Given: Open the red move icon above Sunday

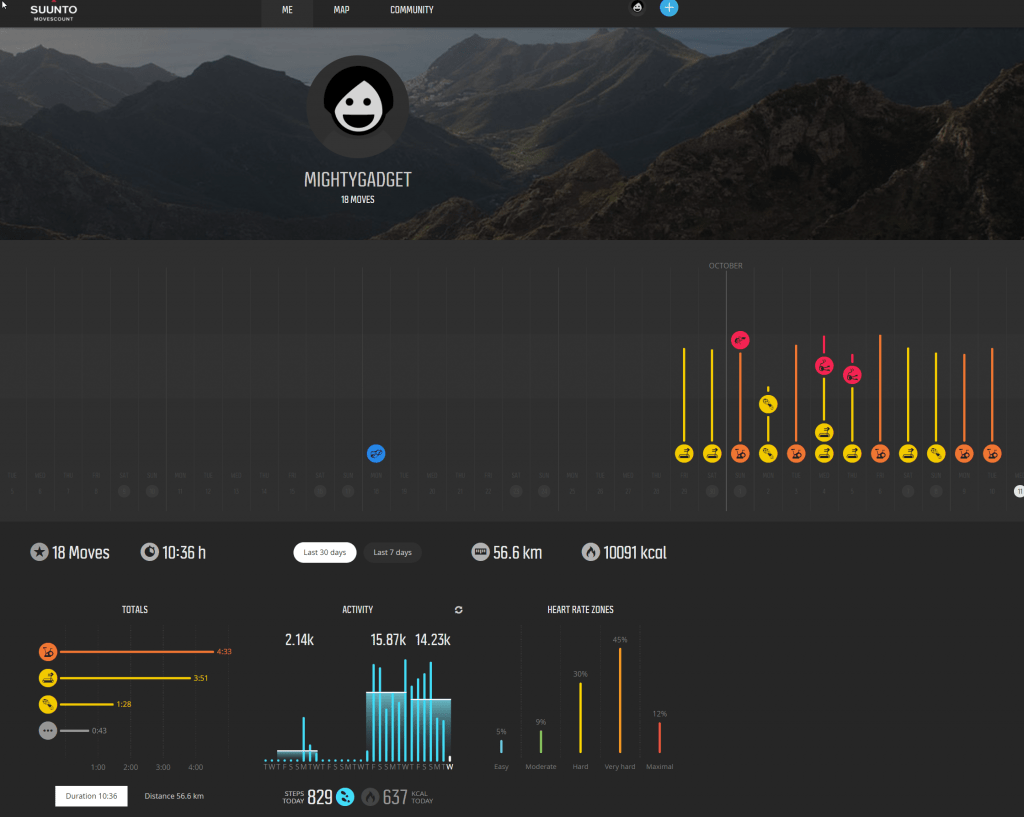Looking at the screenshot, I should [740, 340].
